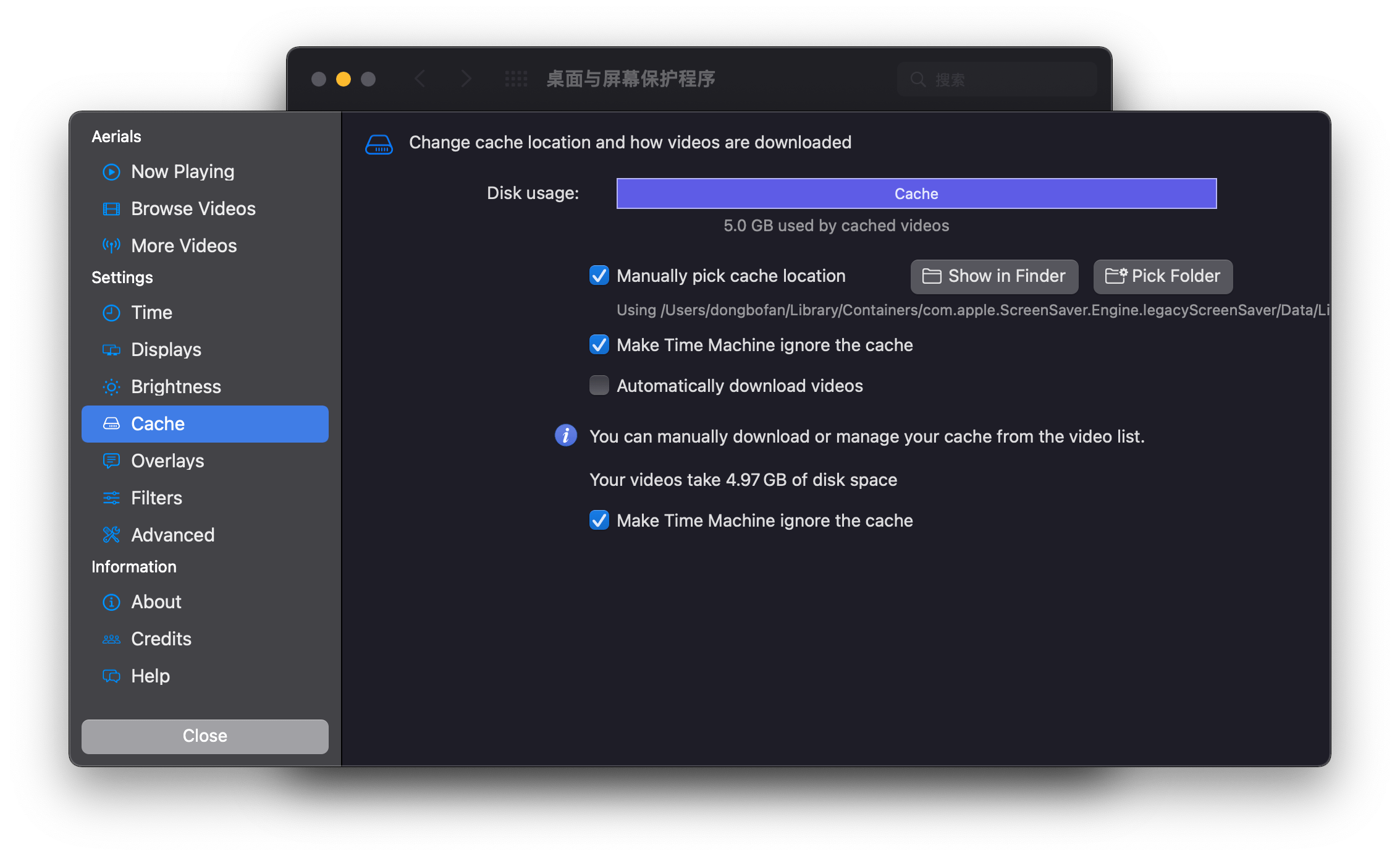Uncheck Make Time Machine ignore the cache

[599, 344]
